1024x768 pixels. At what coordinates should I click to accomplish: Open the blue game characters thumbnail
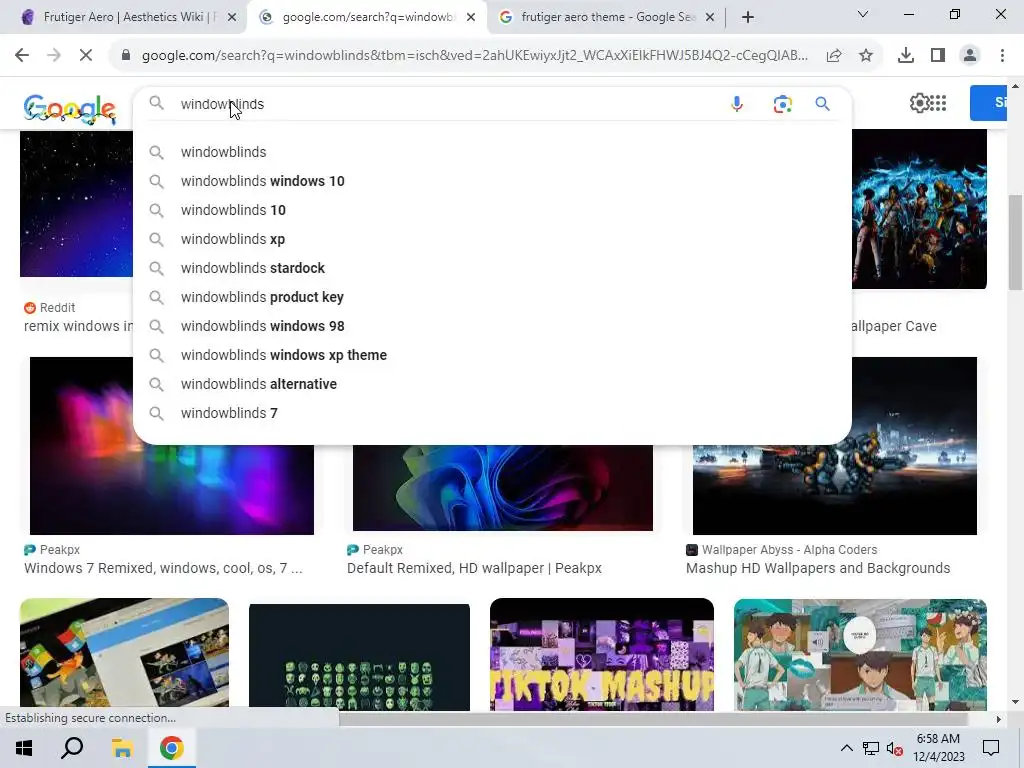(x=920, y=209)
